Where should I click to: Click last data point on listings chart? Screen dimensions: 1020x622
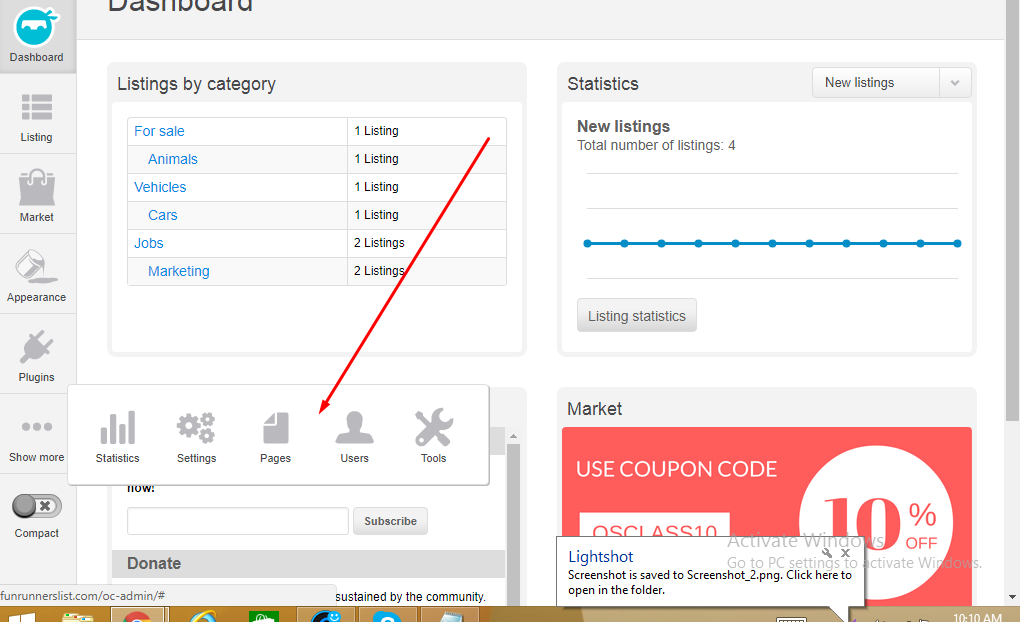pyautogui.click(x=958, y=243)
